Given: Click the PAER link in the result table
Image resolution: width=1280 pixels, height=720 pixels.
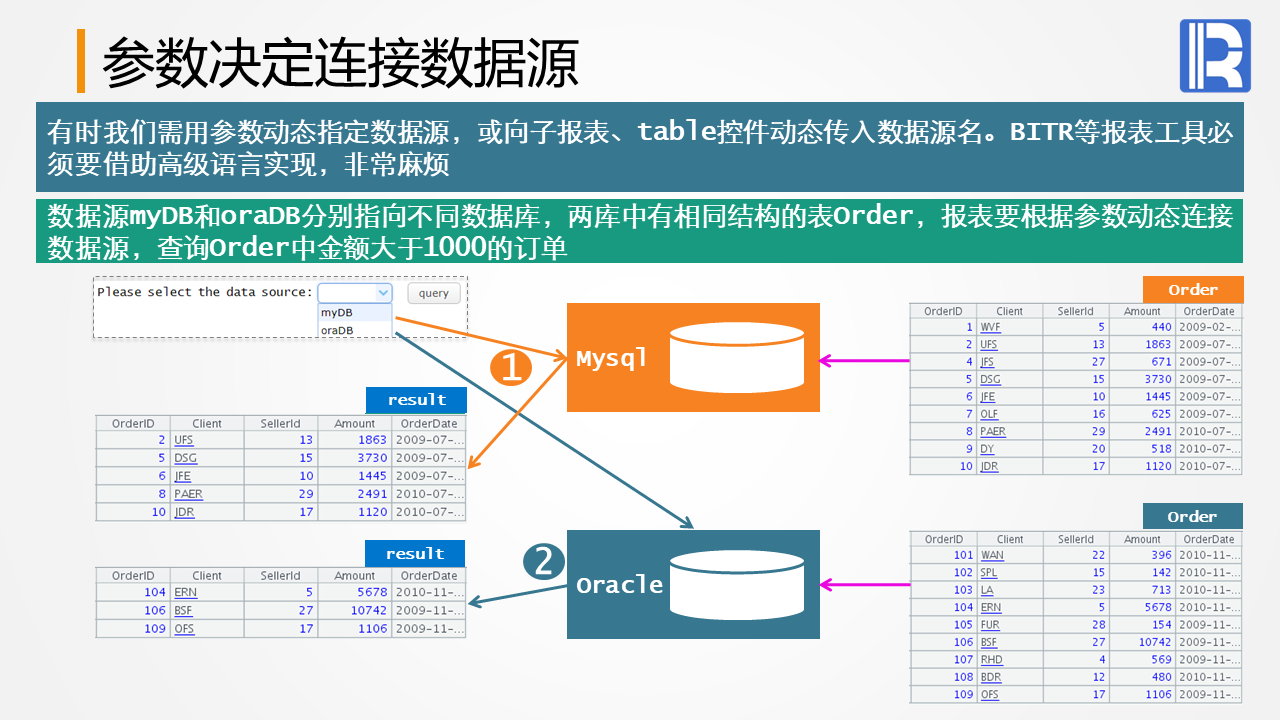Looking at the screenshot, I should [x=188, y=494].
